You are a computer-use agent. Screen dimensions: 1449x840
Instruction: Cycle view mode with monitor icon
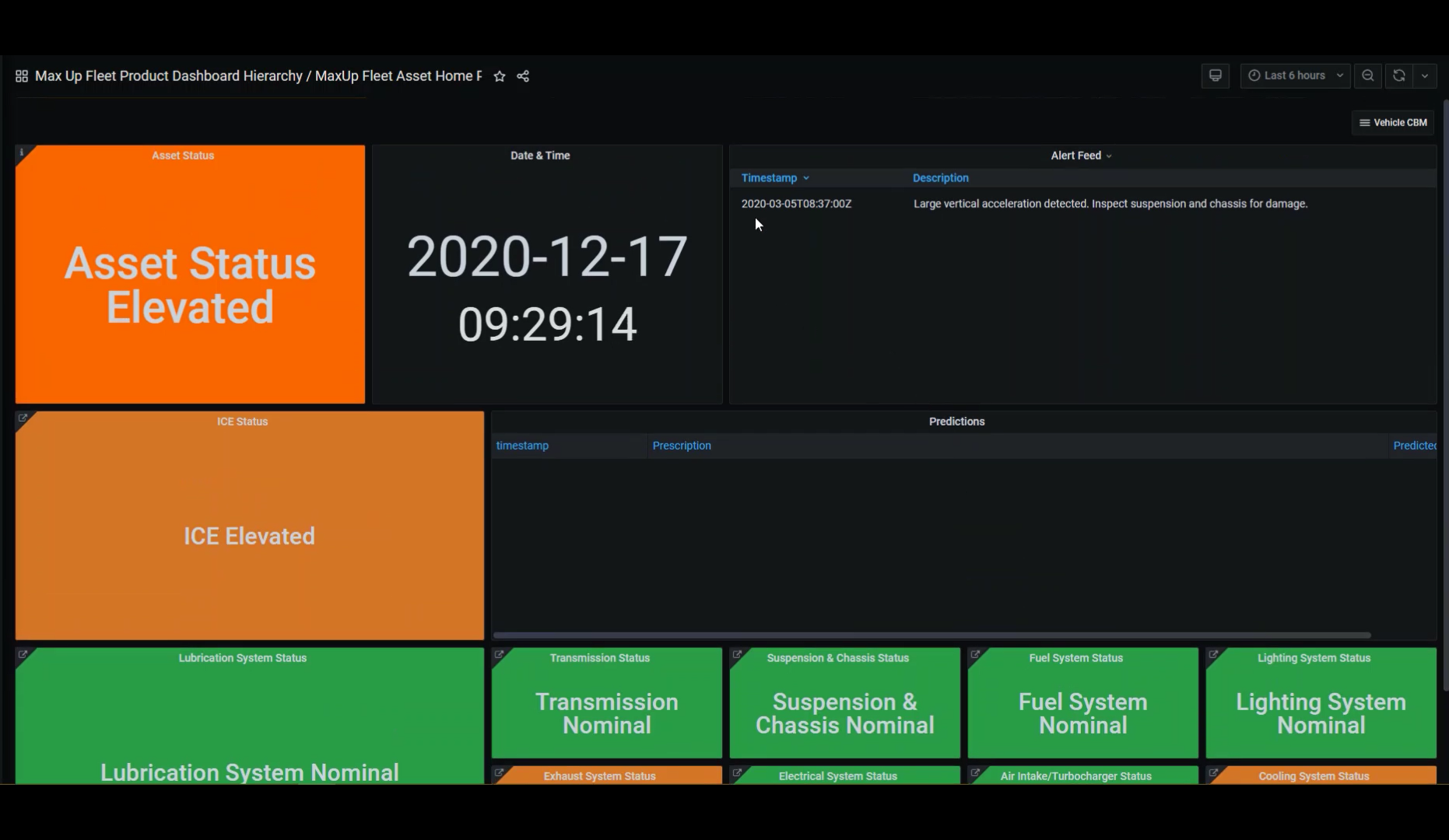(1215, 75)
